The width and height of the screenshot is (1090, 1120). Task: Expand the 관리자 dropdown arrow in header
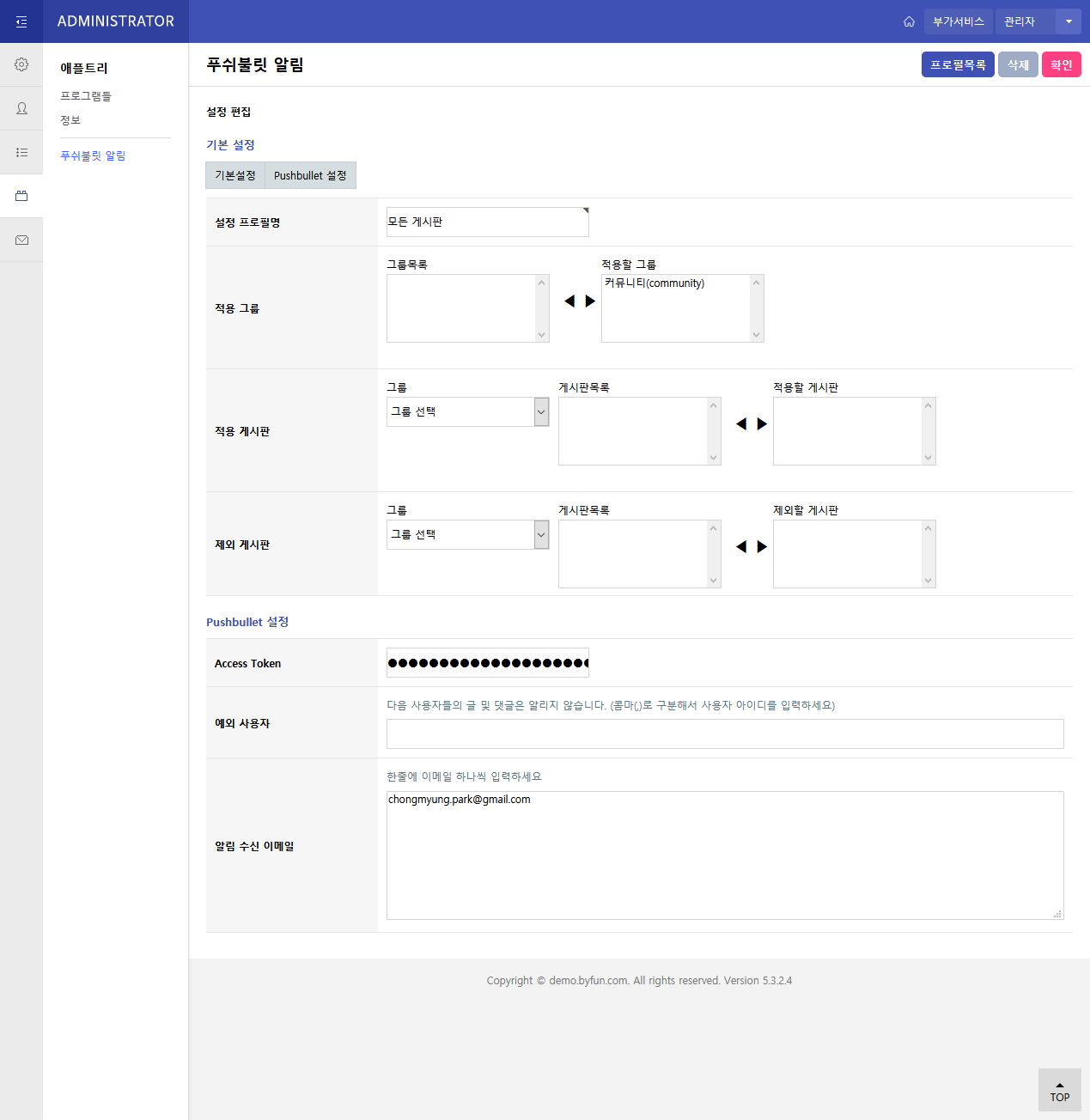pyautogui.click(x=1069, y=21)
